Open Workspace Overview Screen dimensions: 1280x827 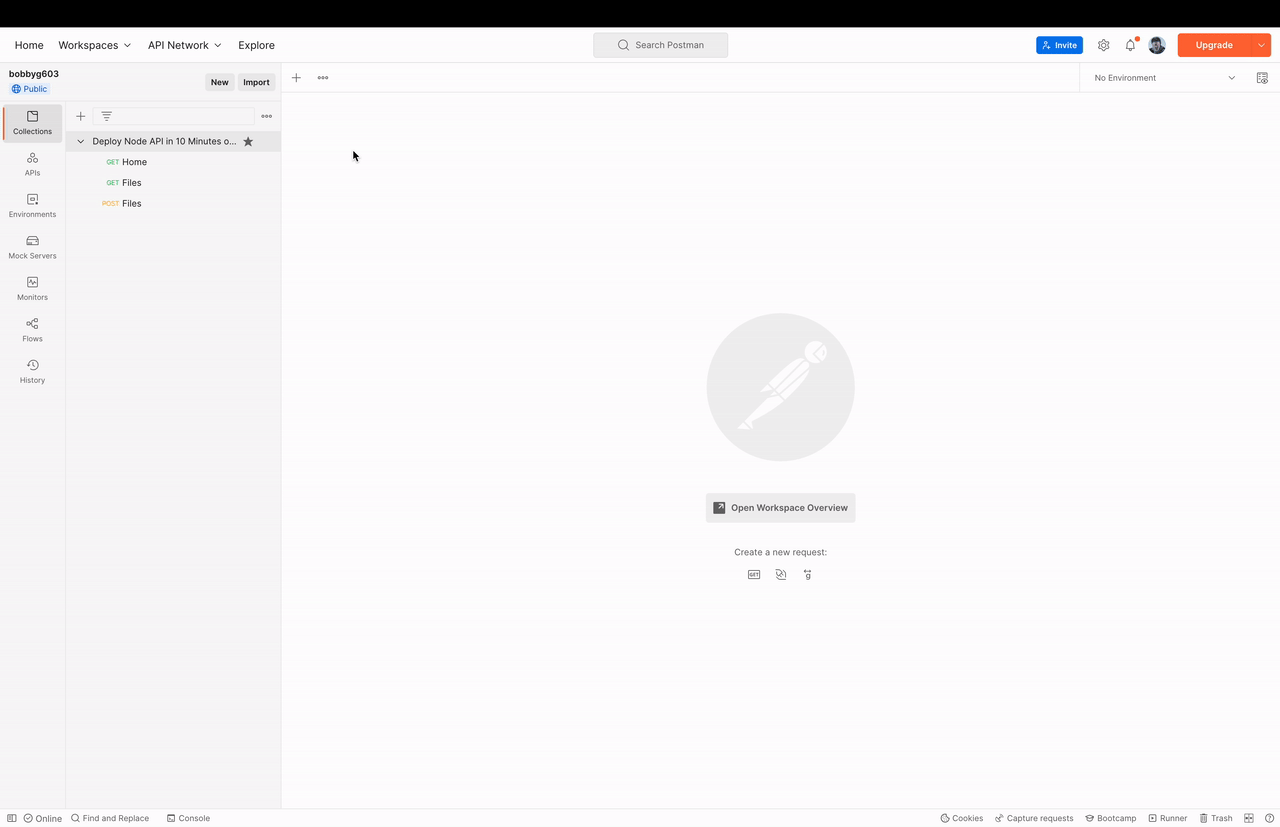tap(780, 507)
